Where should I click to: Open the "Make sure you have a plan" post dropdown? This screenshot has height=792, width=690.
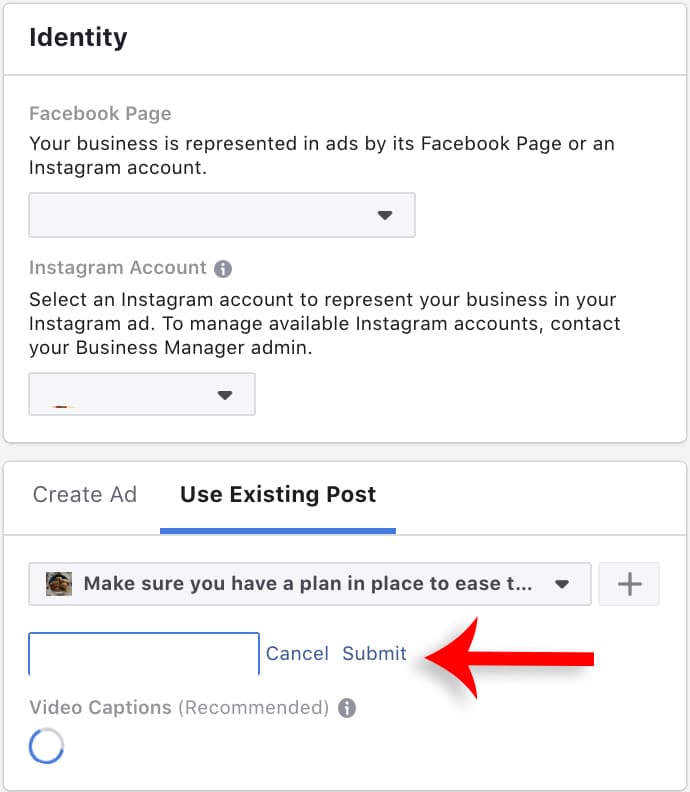pyautogui.click(x=310, y=584)
